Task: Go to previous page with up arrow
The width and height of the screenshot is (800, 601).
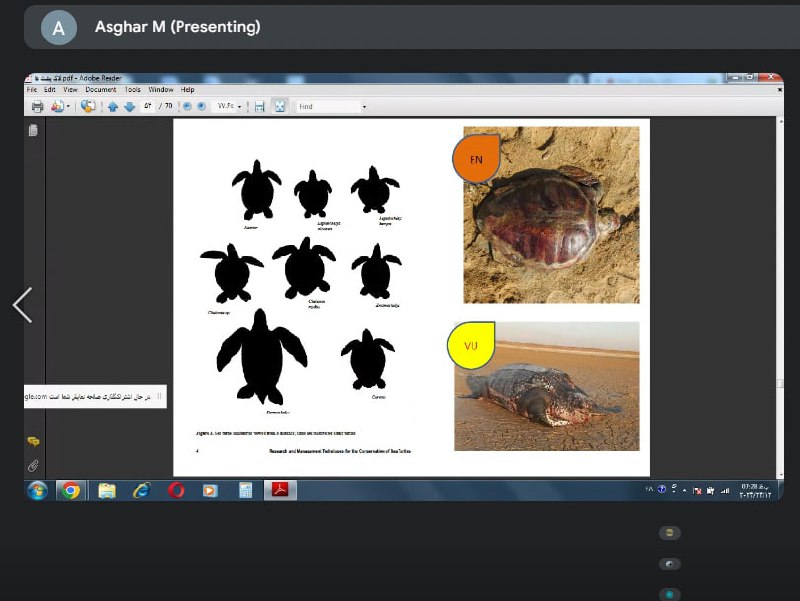Action: click(113, 107)
